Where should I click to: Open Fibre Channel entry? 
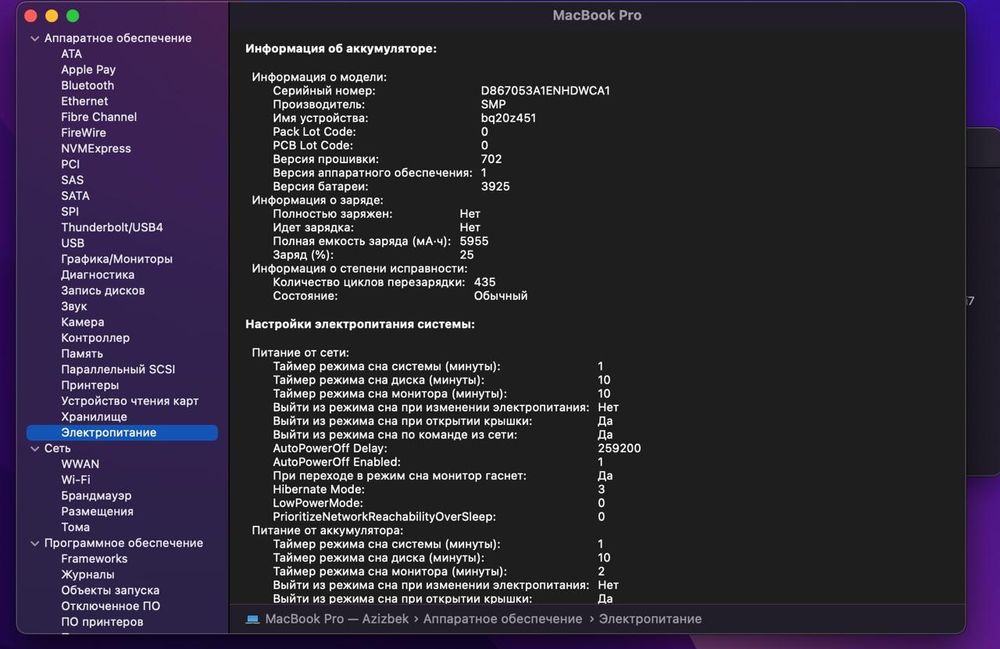[x=99, y=117]
